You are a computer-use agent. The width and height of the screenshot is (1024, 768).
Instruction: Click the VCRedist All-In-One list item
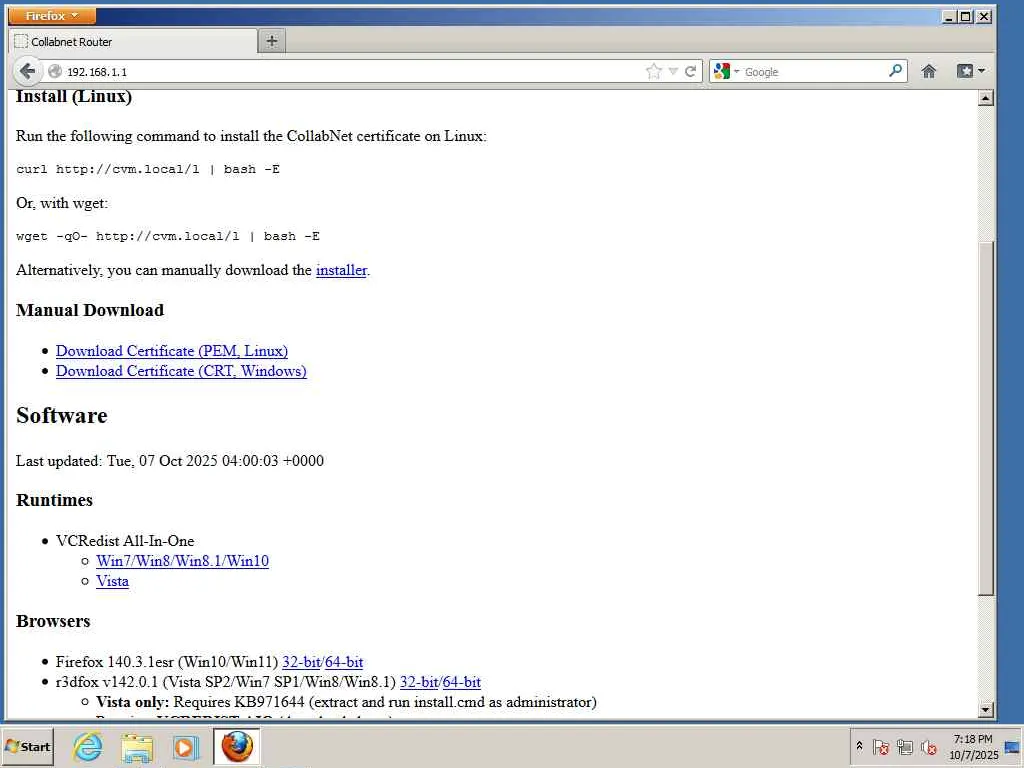click(x=125, y=541)
